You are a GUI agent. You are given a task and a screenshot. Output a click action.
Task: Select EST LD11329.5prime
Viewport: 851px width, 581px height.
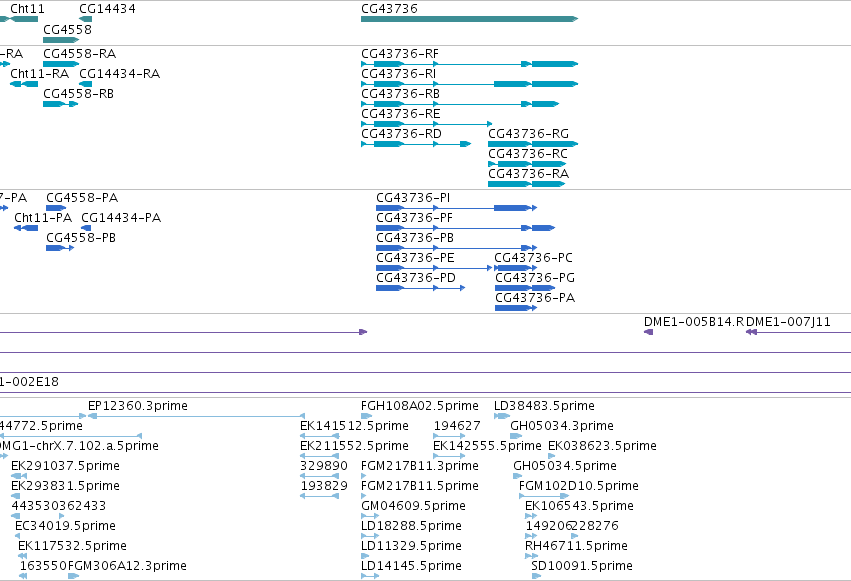point(365,557)
